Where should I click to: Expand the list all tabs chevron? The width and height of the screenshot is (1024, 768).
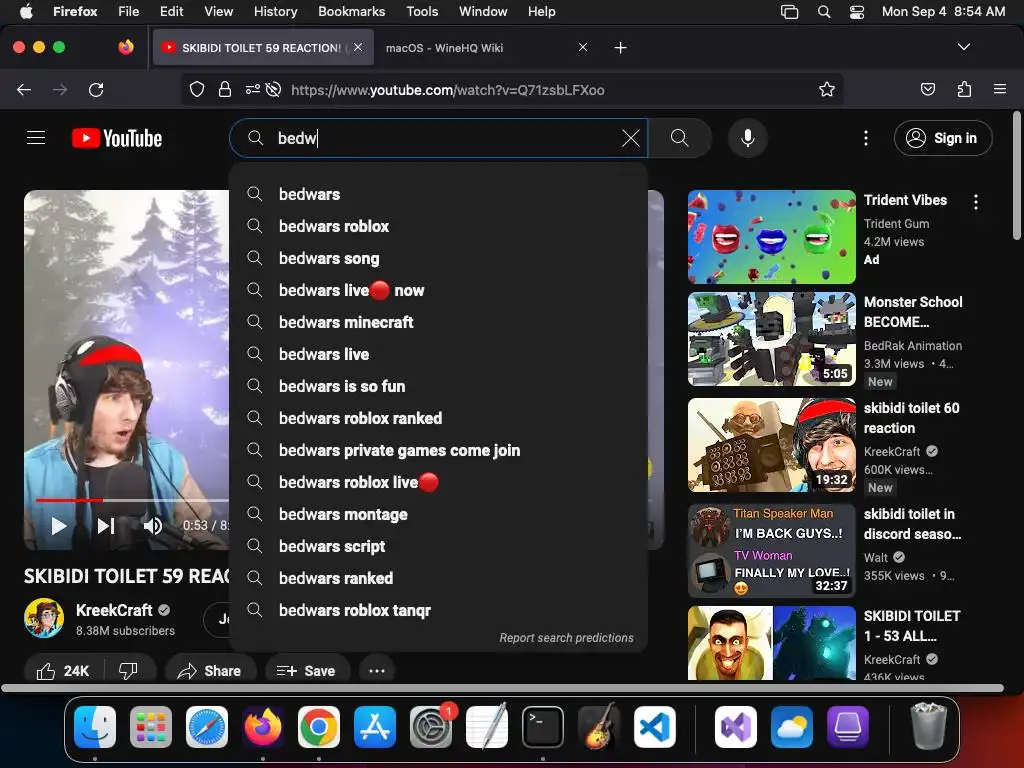click(963, 47)
